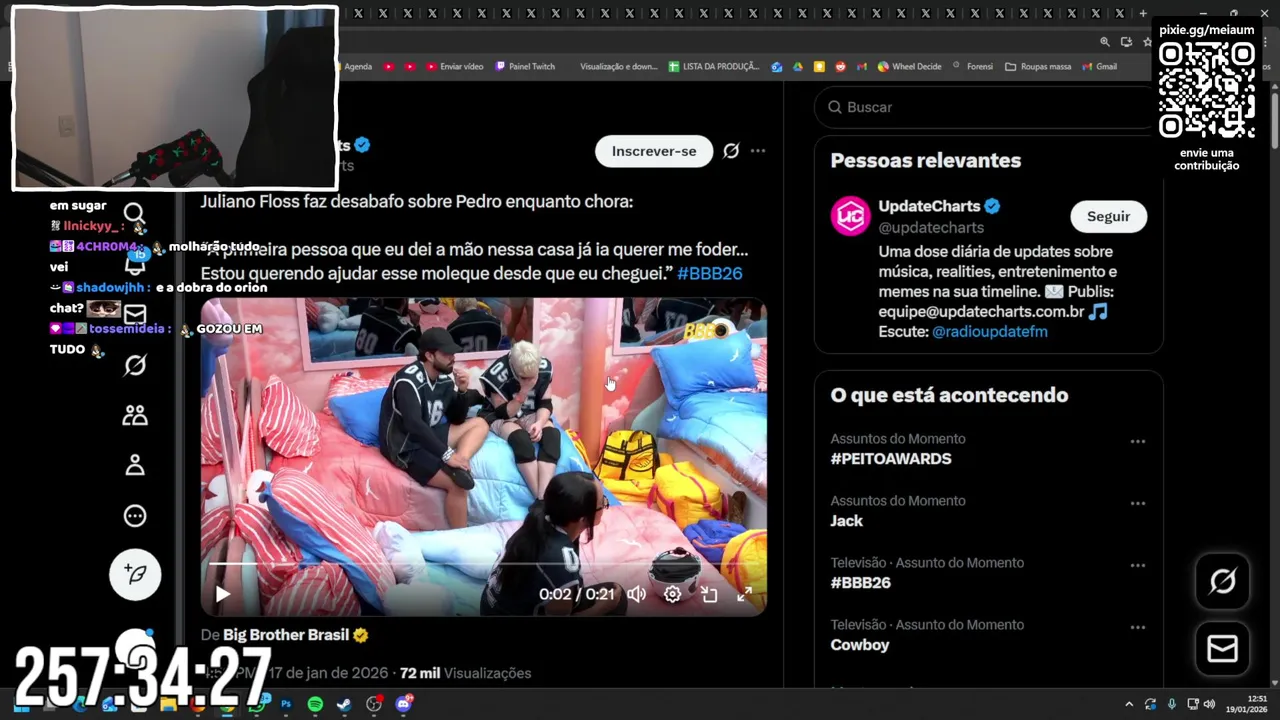The image size is (1280, 720).
Task: Open the Roupas massa bookmark folder
Action: (x=1038, y=67)
